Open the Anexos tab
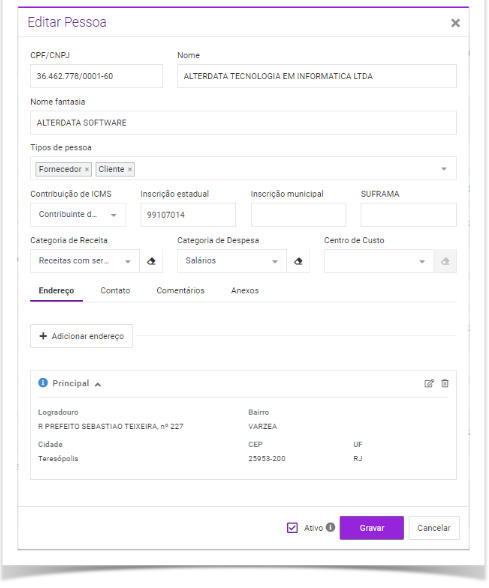 click(245, 291)
